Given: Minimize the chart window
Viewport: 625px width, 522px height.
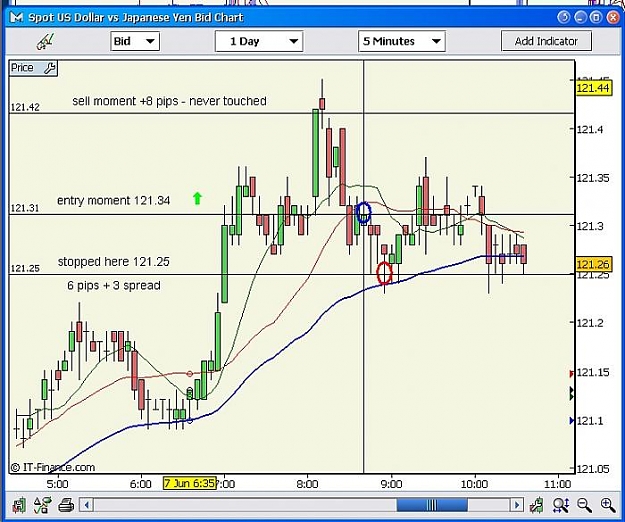Looking at the screenshot, I should pyautogui.click(x=580, y=17).
